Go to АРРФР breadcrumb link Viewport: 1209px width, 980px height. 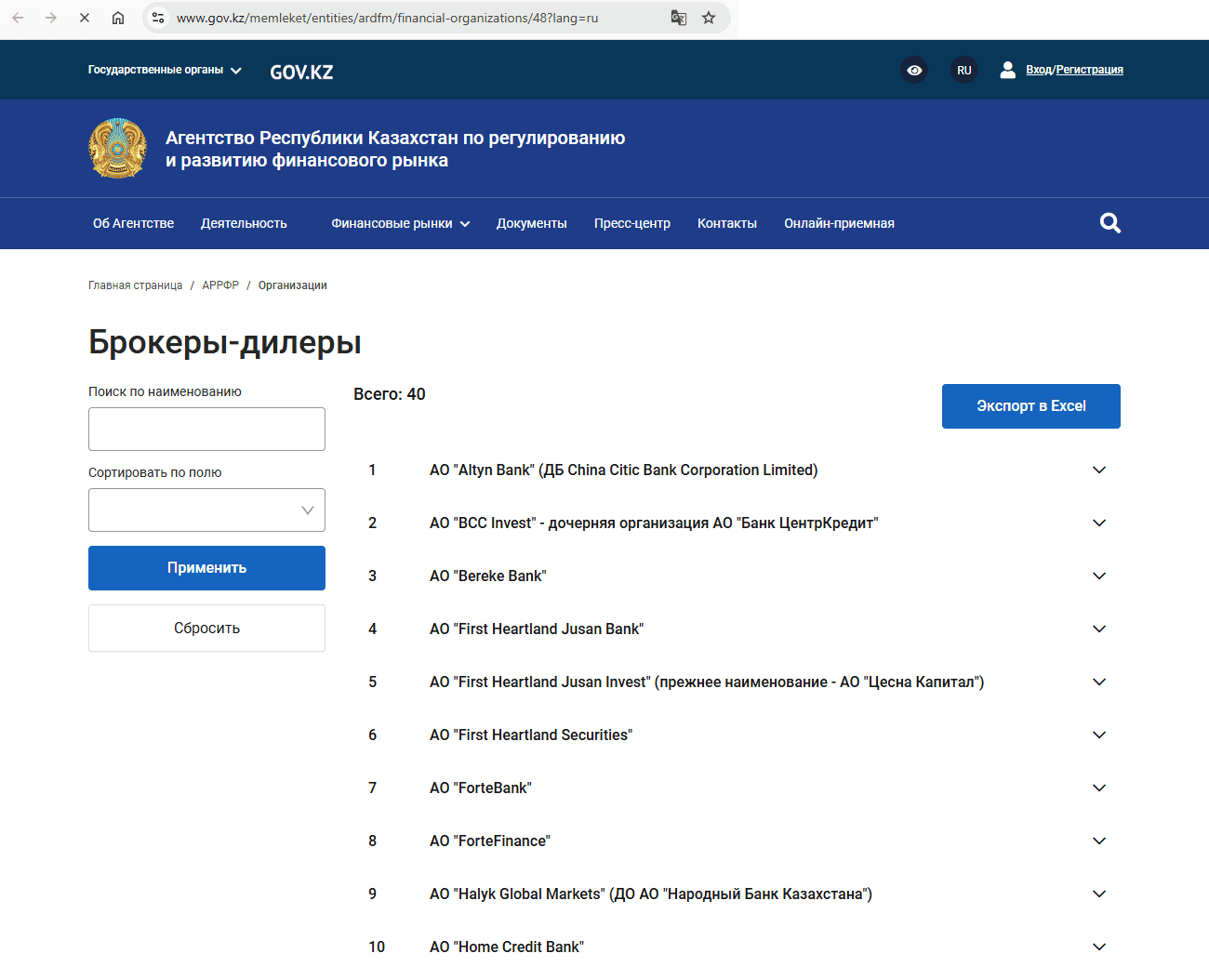[220, 285]
